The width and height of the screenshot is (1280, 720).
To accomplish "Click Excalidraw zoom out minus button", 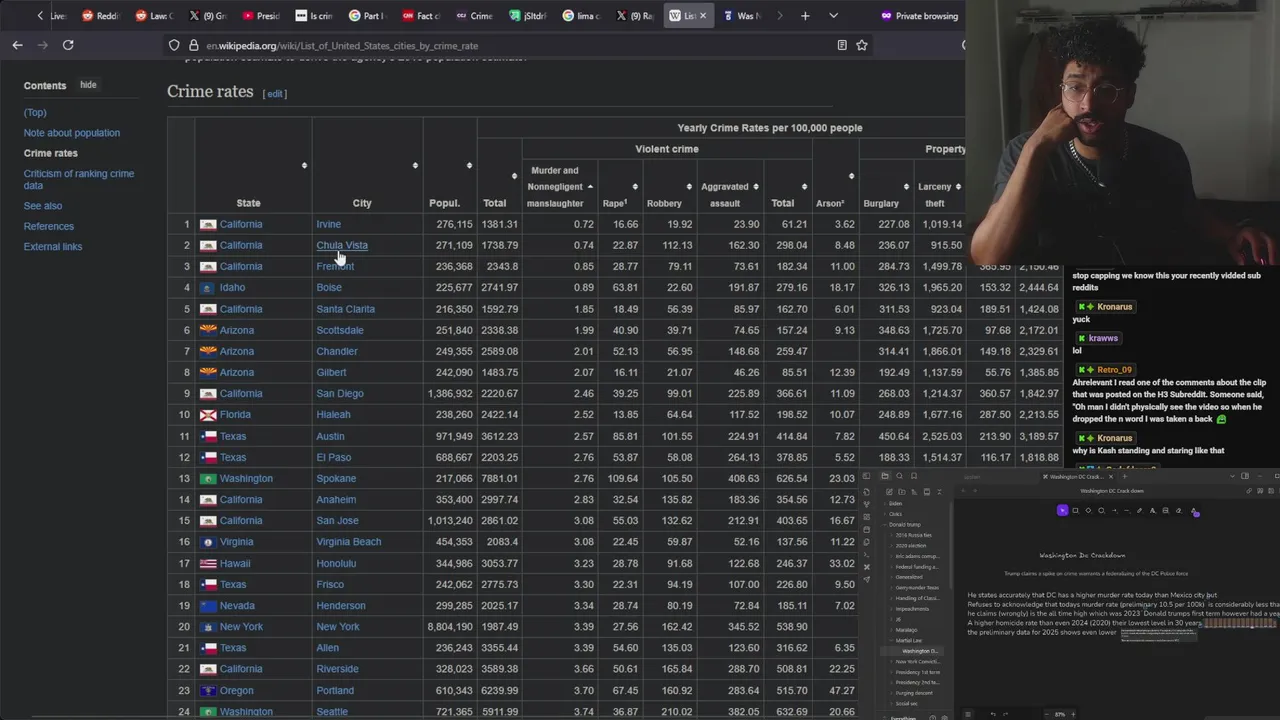I will pos(1046,714).
